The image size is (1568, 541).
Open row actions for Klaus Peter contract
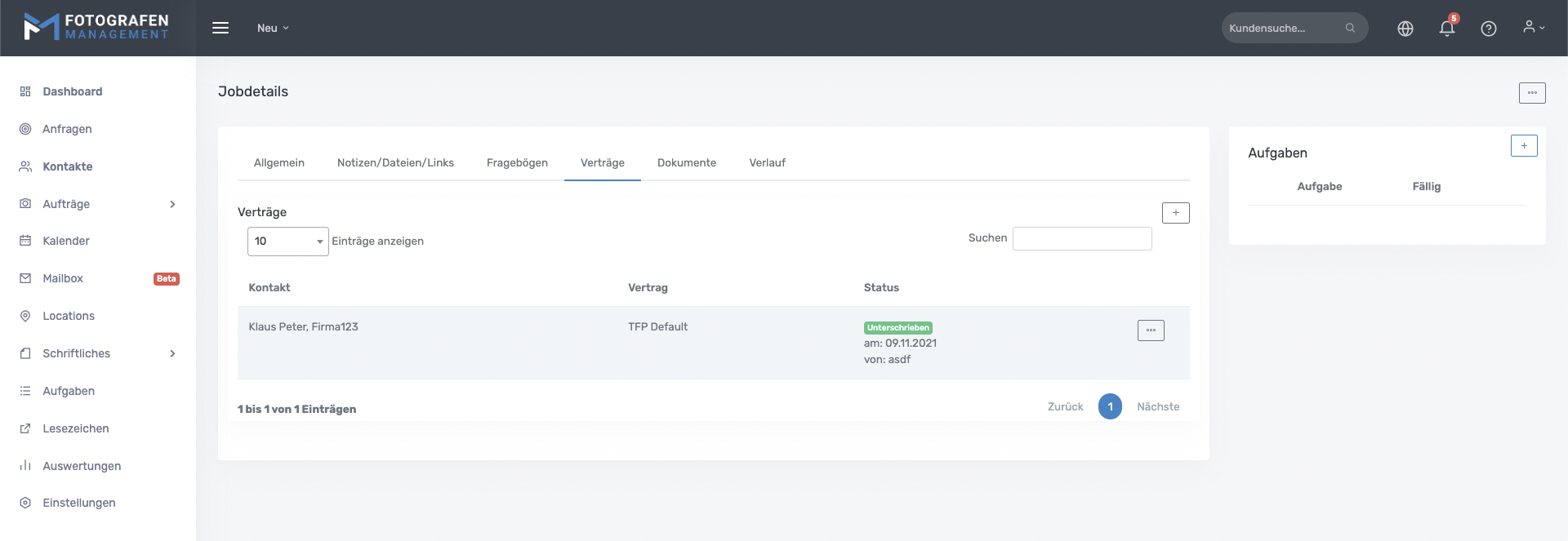coord(1150,330)
